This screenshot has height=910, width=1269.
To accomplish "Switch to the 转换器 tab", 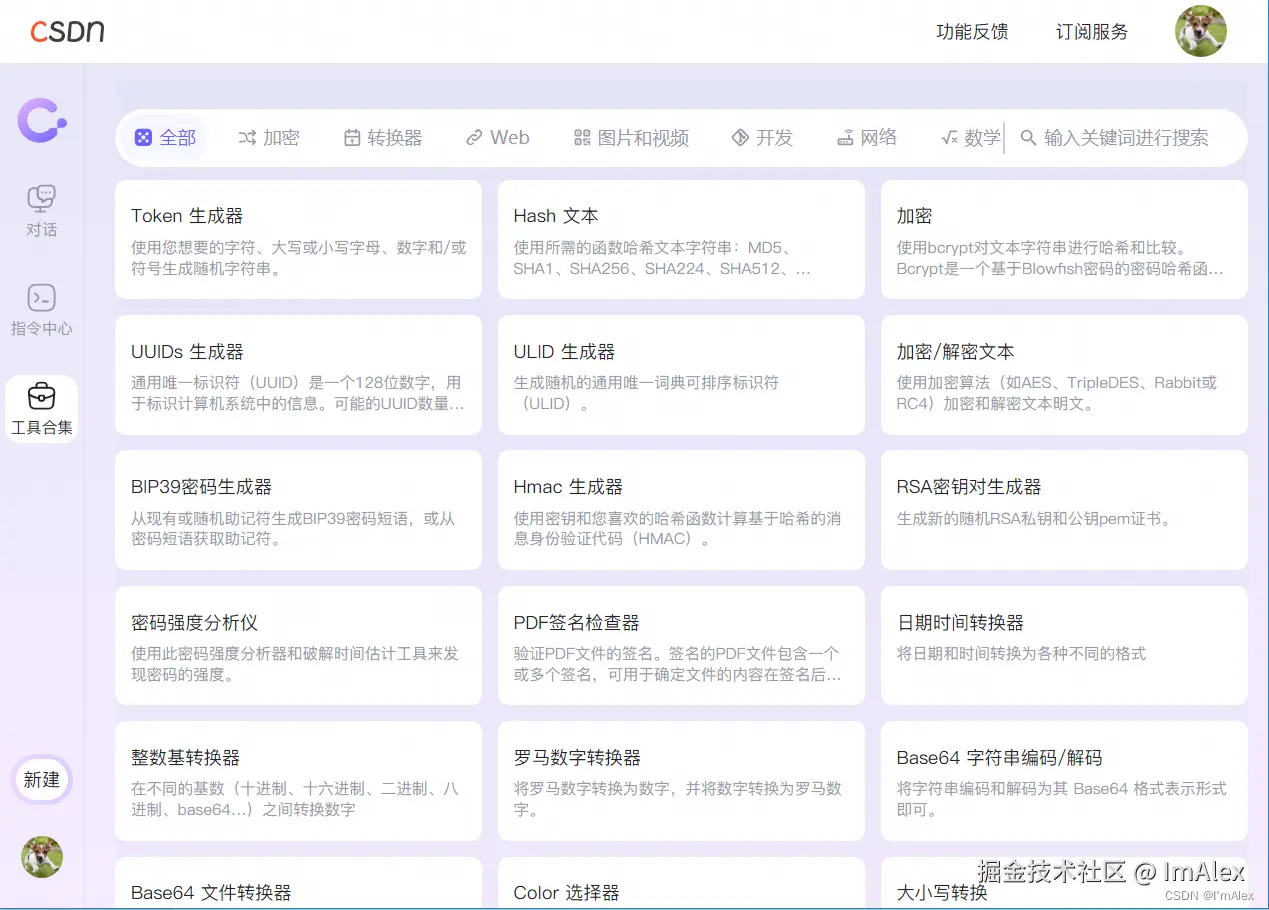I will click(383, 138).
